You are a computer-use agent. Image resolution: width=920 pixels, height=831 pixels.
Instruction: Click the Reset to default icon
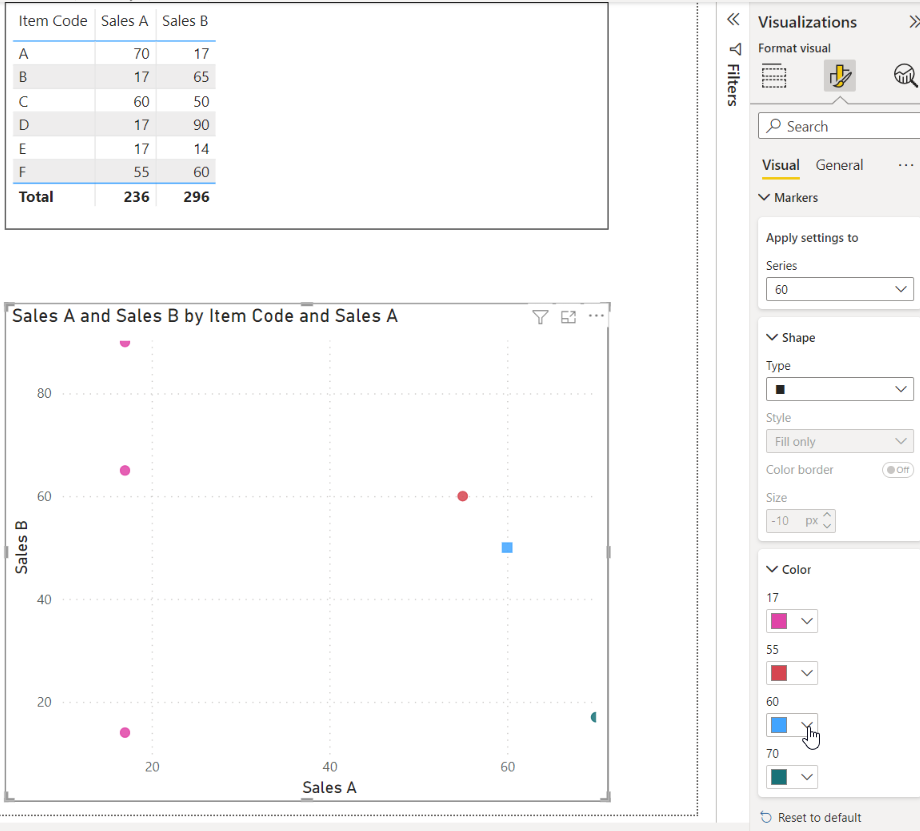pyautogui.click(x=766, y=817)
